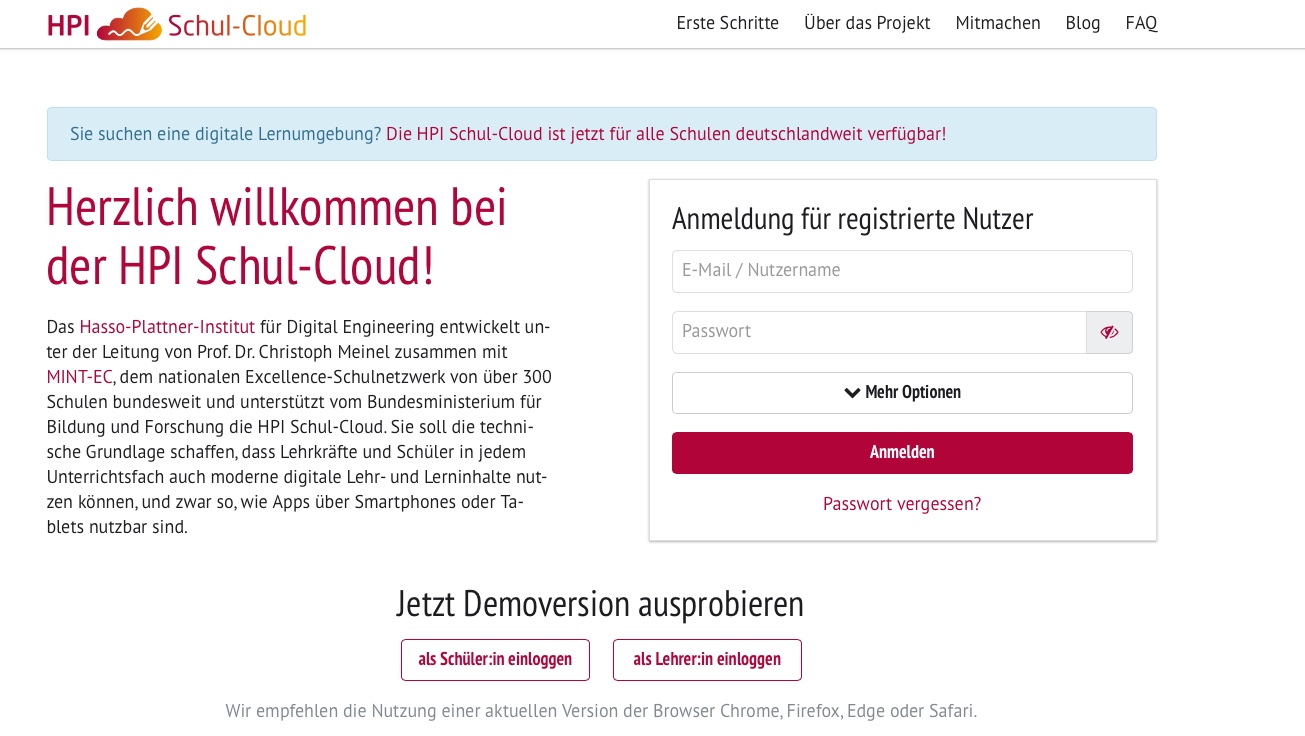Follow the Hasso-Plattner-Institut link
The image size is (1305, 736).
tap(167, 327)
